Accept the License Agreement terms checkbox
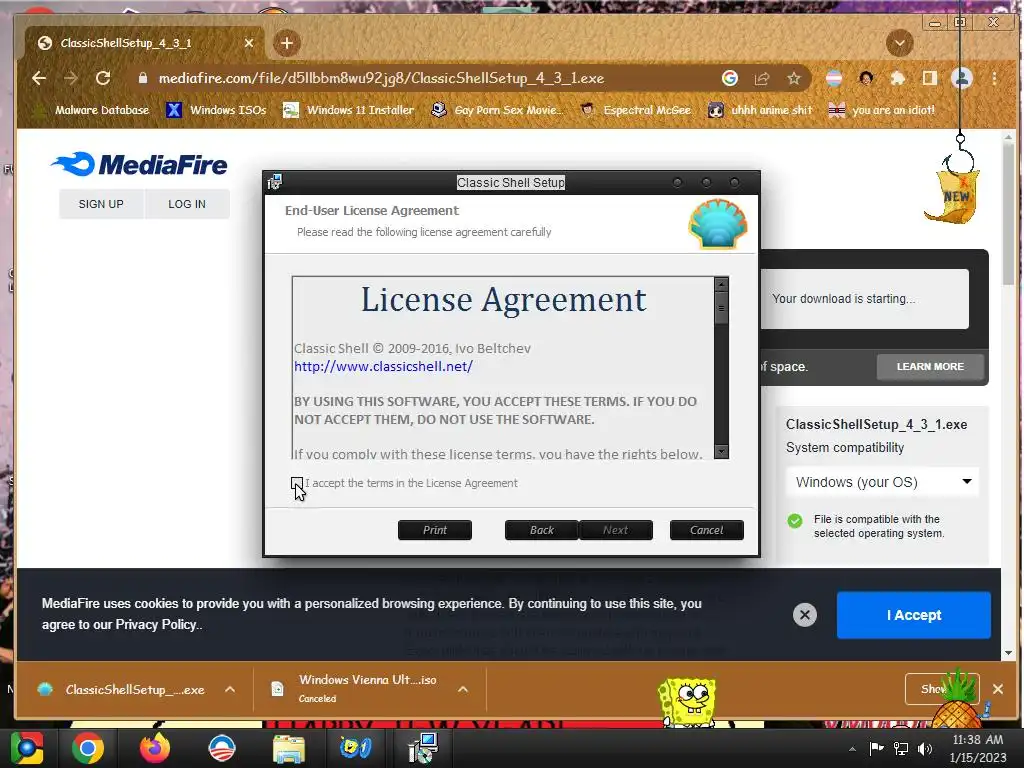Image resolution: width=1024 pixels, height=768 pixels. coord(296,483)
